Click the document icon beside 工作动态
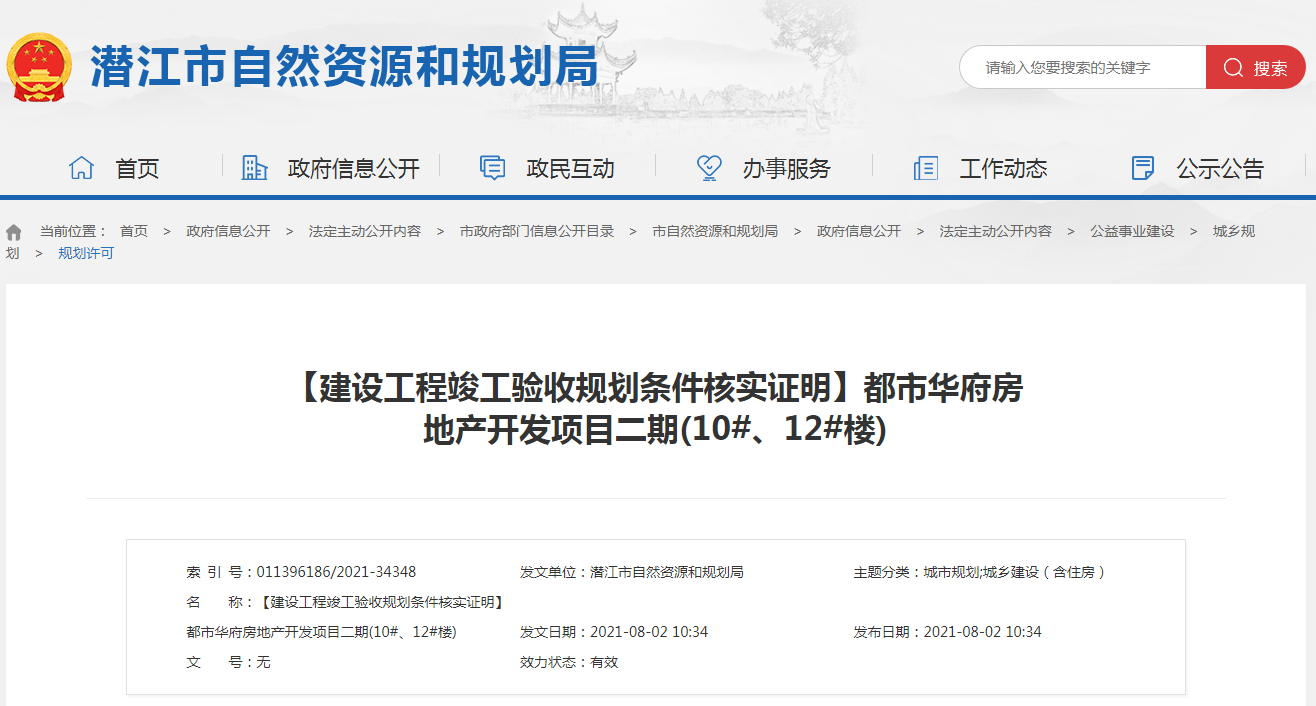Screen dimensions: 1316x706 coord(926,168)
